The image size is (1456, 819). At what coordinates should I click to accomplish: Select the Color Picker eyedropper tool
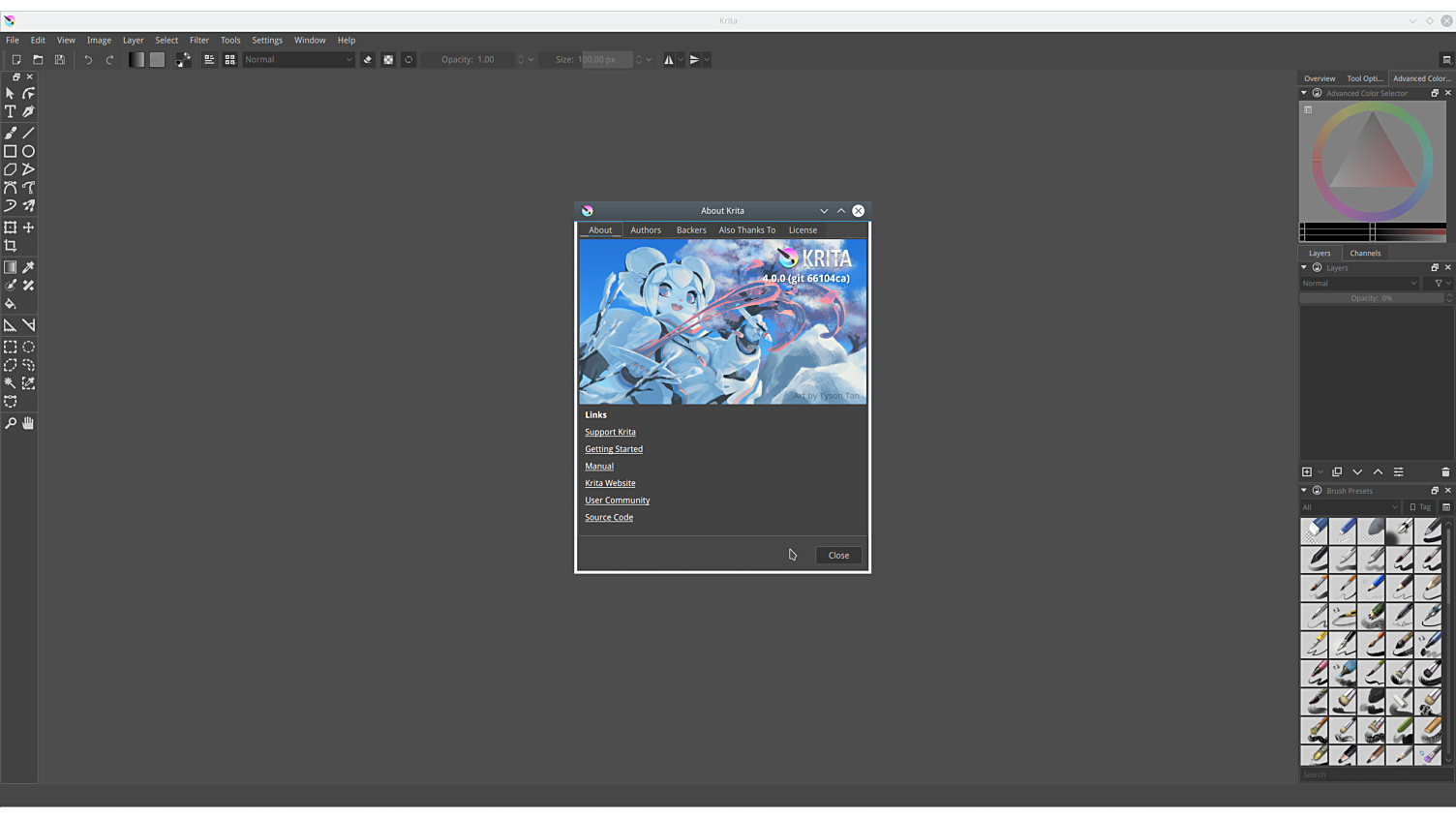(x=28, y=267)
